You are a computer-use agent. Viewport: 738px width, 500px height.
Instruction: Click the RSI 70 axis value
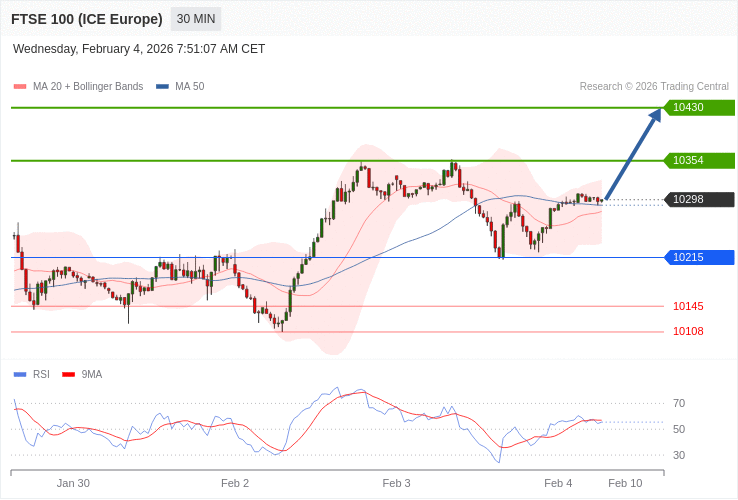[x=679, y=403]
